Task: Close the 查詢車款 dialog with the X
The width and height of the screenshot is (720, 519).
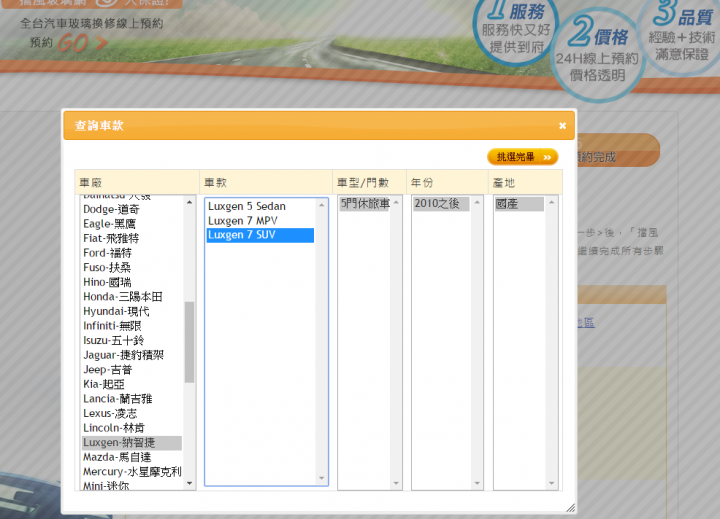Action: [x=562, y=125]
